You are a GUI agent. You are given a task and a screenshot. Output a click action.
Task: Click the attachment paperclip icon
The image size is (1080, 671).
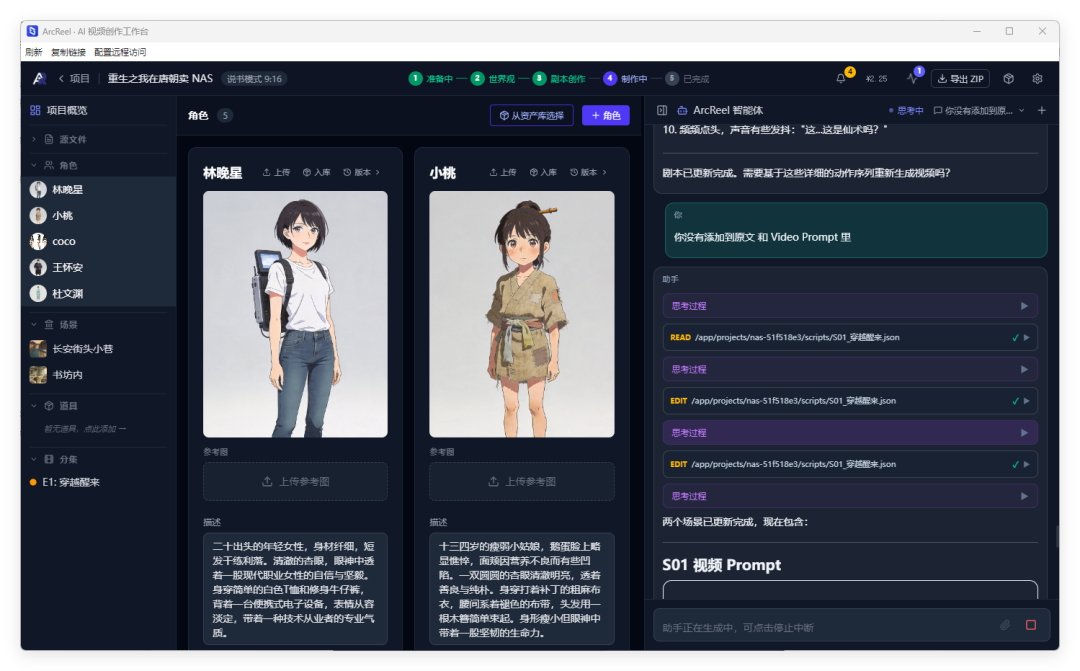[x=1005, y=625]
